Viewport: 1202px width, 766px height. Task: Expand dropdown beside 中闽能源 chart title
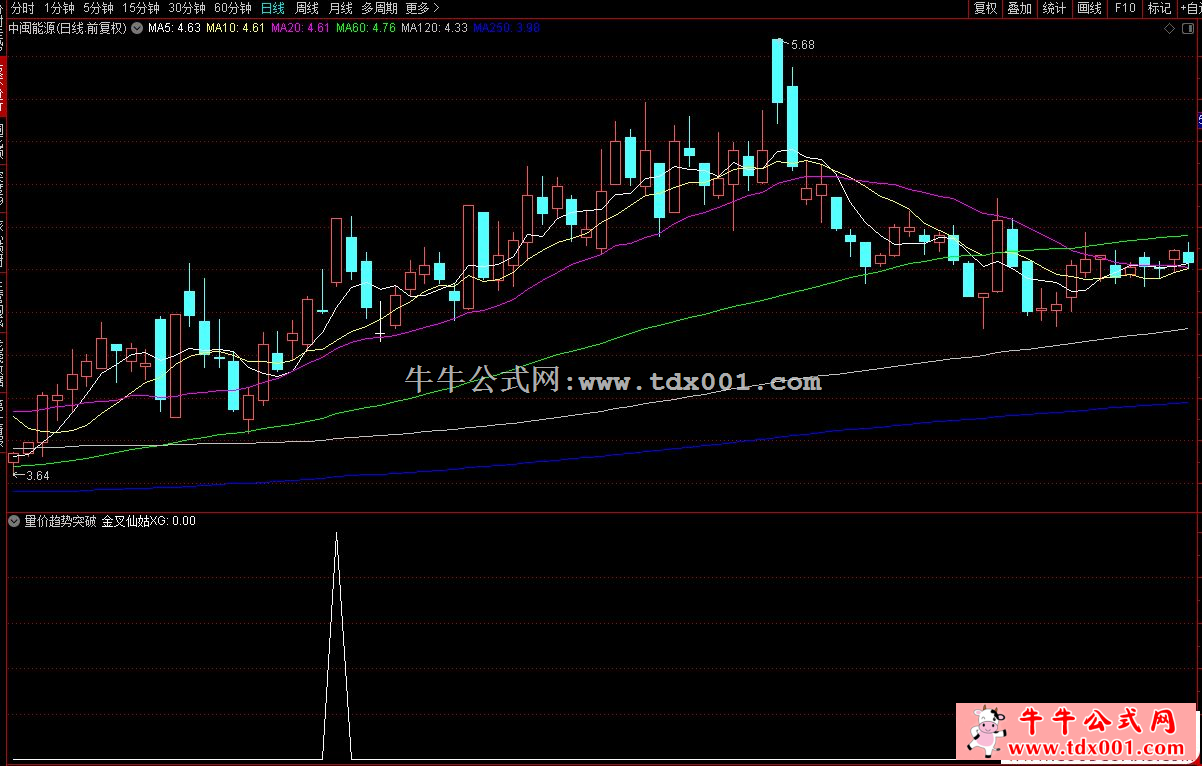tap(137, 28)
